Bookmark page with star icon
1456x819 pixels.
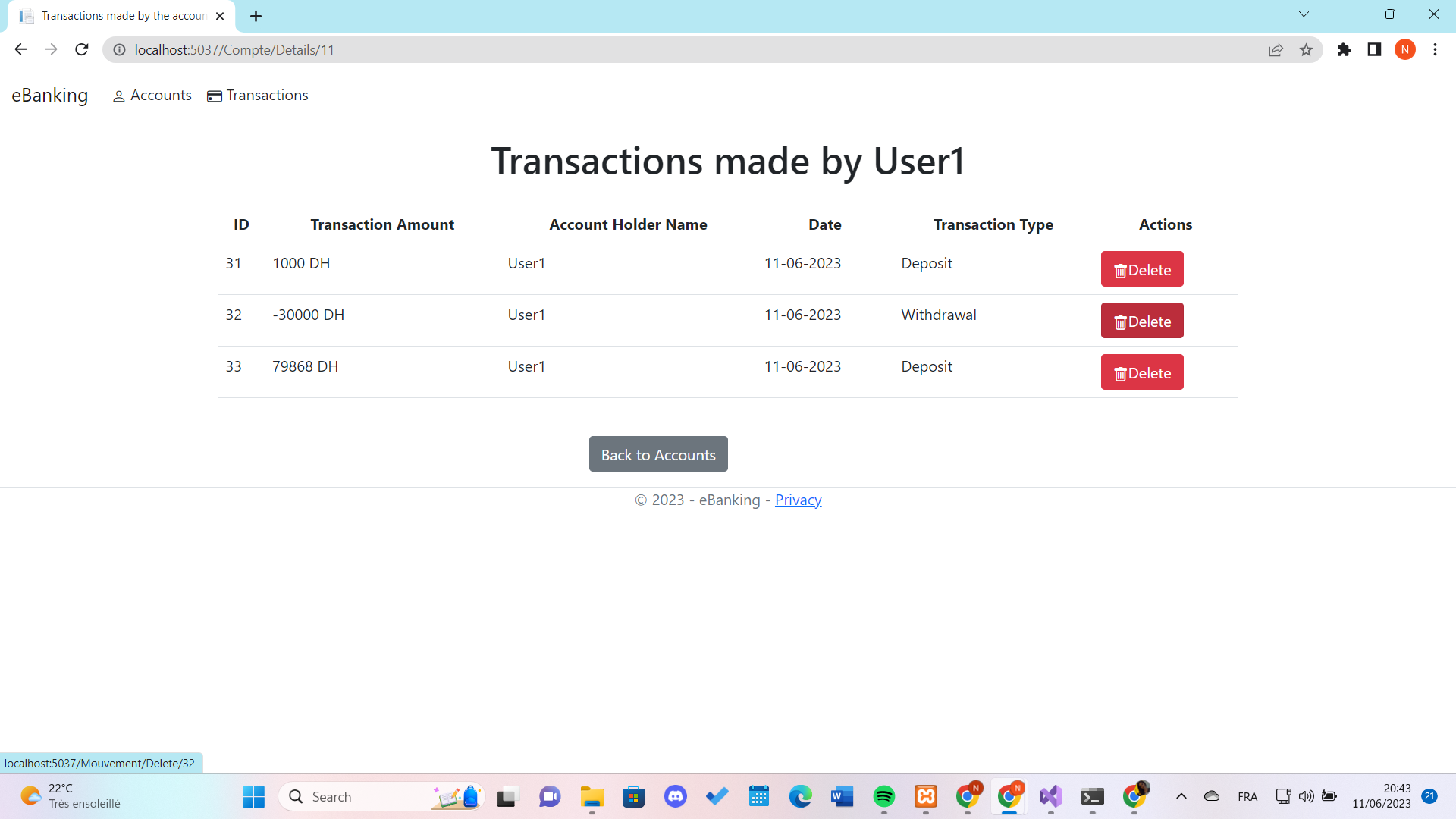click(1306, 50)
